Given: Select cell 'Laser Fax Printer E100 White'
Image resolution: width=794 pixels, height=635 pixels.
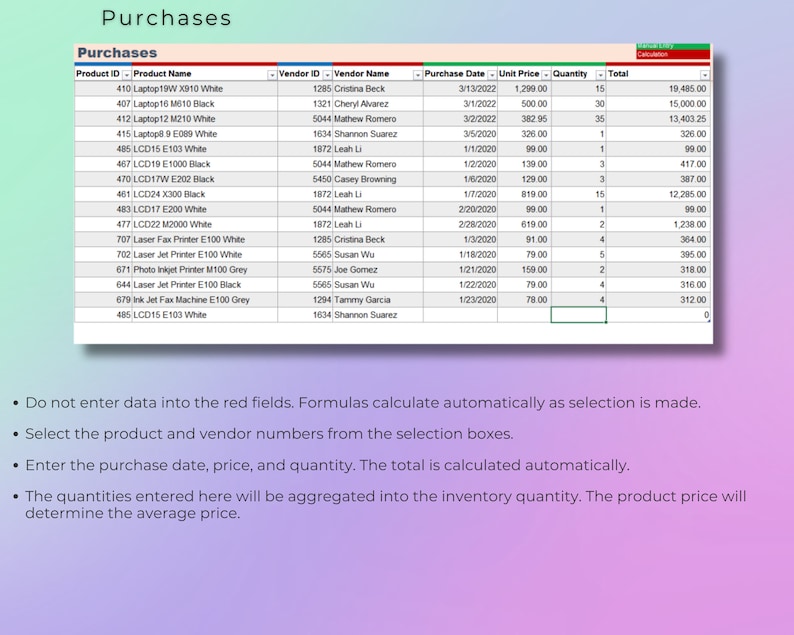Looking at the screenshot, I should pos(205,240).
